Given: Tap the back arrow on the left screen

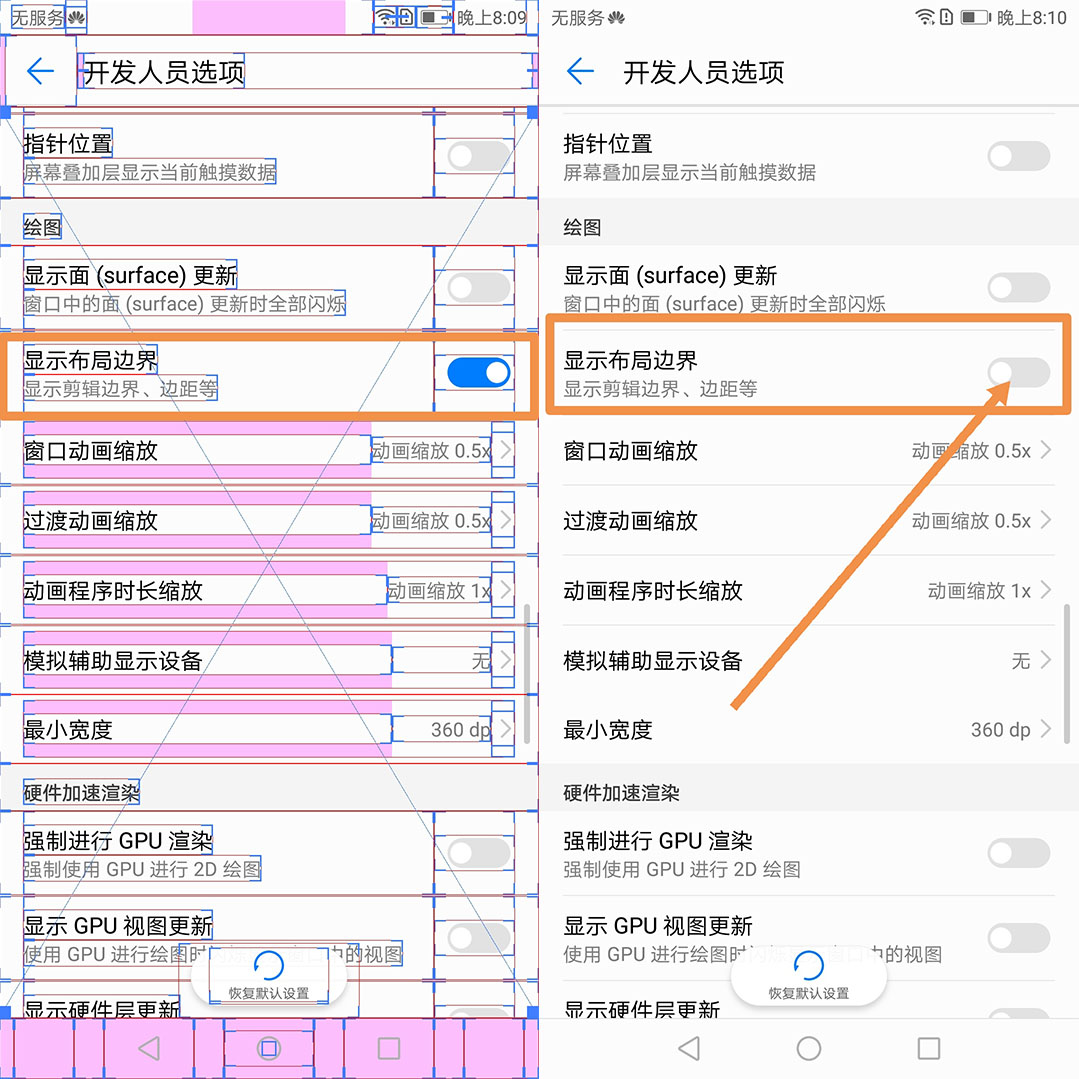Looking at the screenshot, I should 40,71.
